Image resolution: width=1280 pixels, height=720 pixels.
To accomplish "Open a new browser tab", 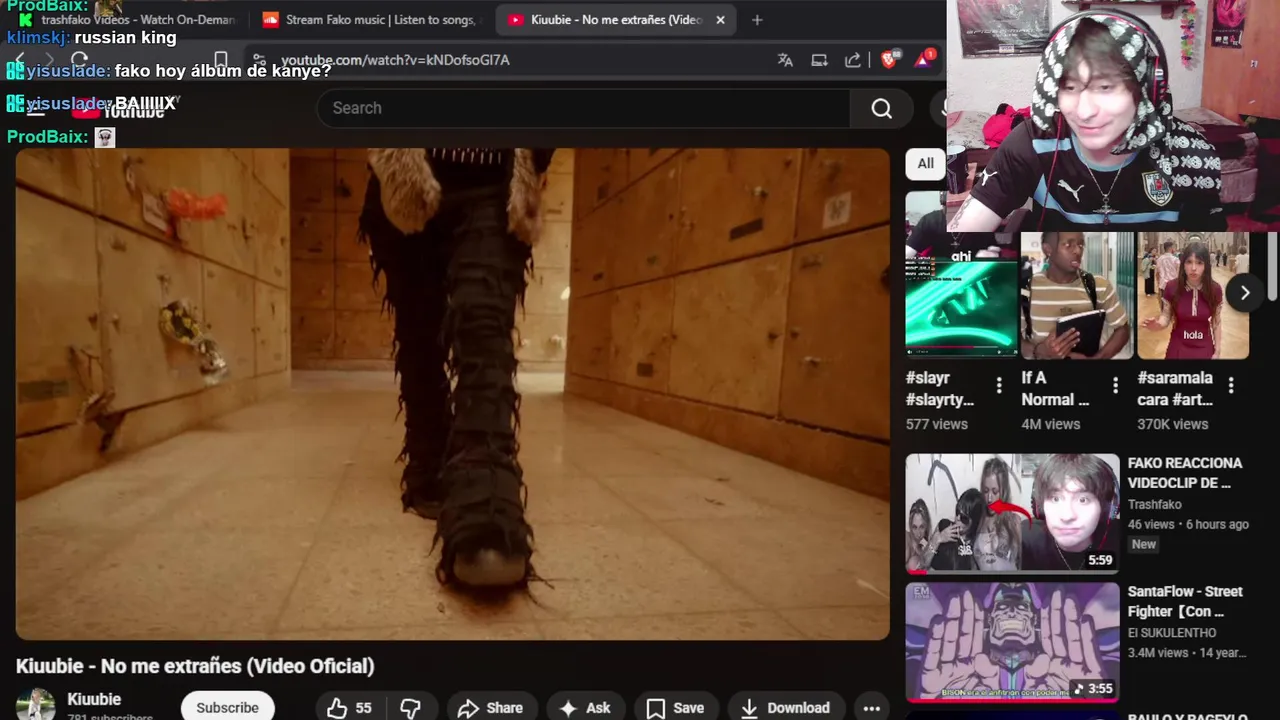I will coord(757,20).
